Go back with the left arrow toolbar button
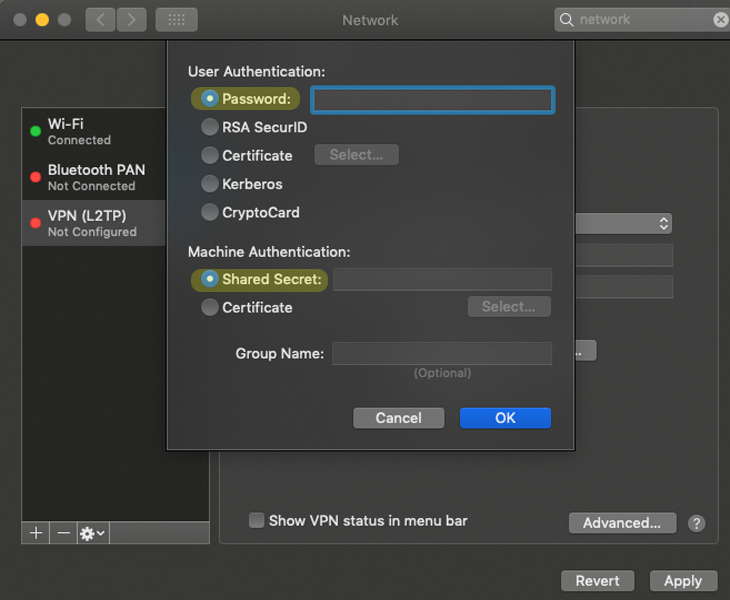The image size is (730, 600). 100,20
